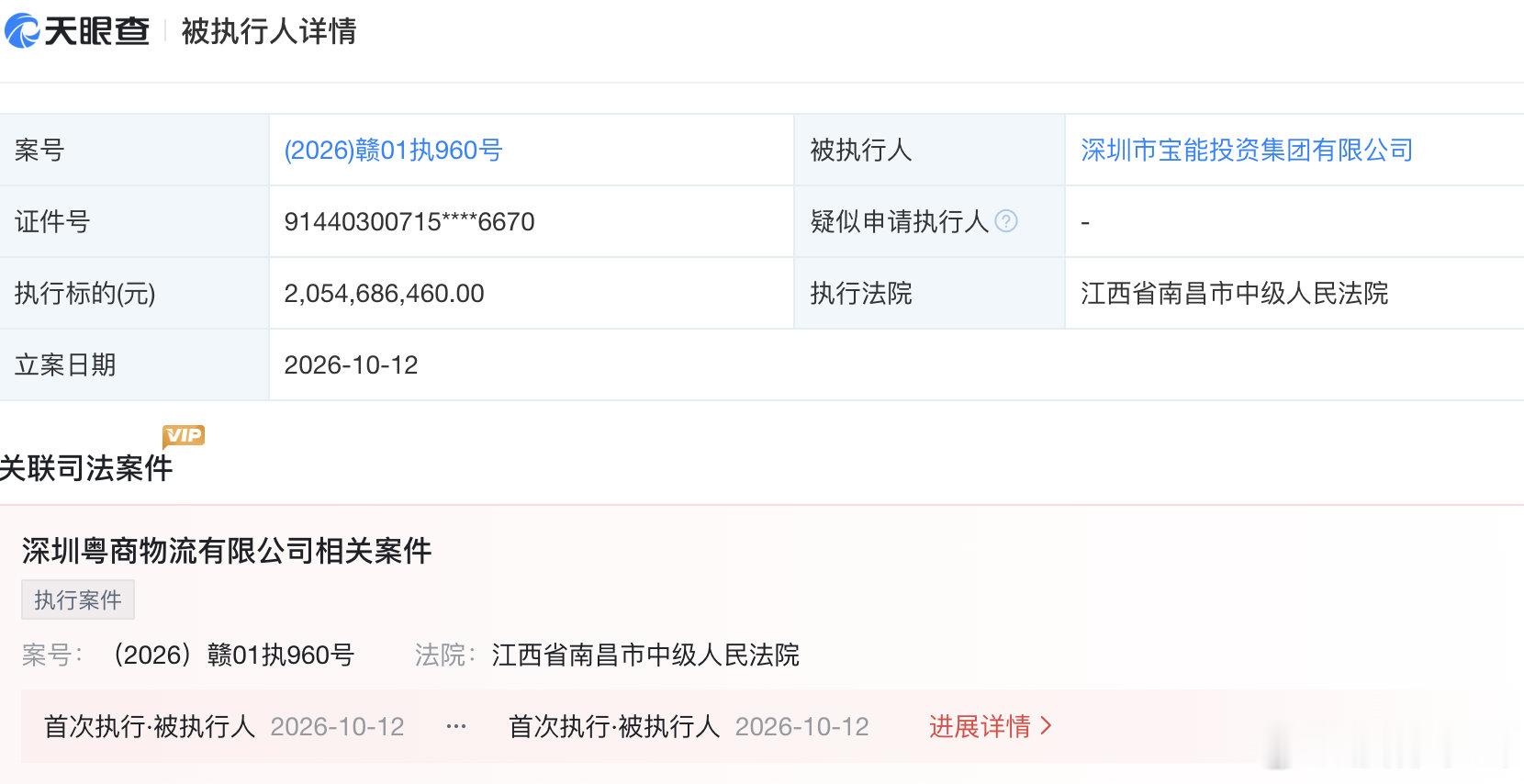Image resolution: width=1524 pixels, height=784 pixels.
Task: Click the 执行法院 label cell
Action: pos(929,293)
